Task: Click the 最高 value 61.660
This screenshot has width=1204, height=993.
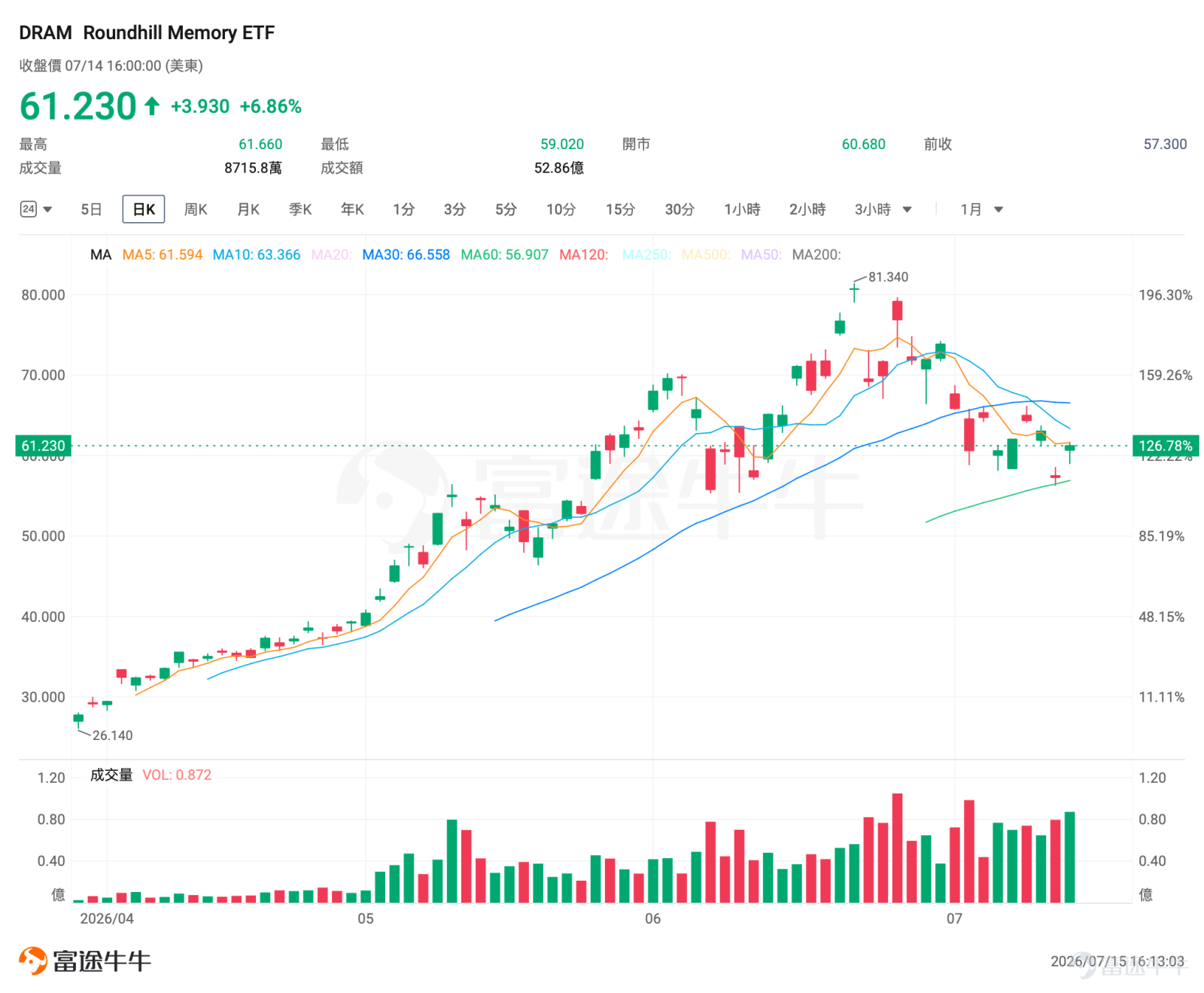Action: point(260,144)
